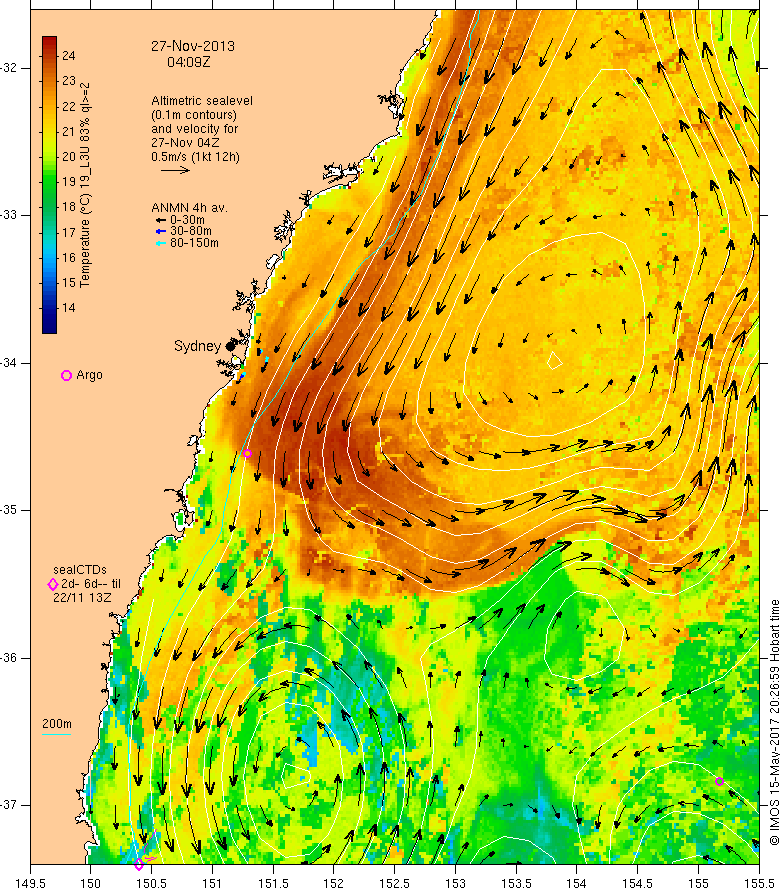
Task: Click the 153 longitude axis label
Action: pyautogui.click(x=455, y=883)
